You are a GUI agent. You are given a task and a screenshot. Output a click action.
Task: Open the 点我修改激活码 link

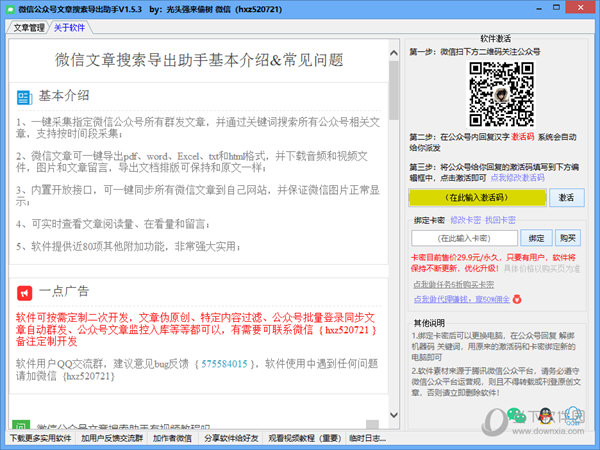[x=517, y=178]
